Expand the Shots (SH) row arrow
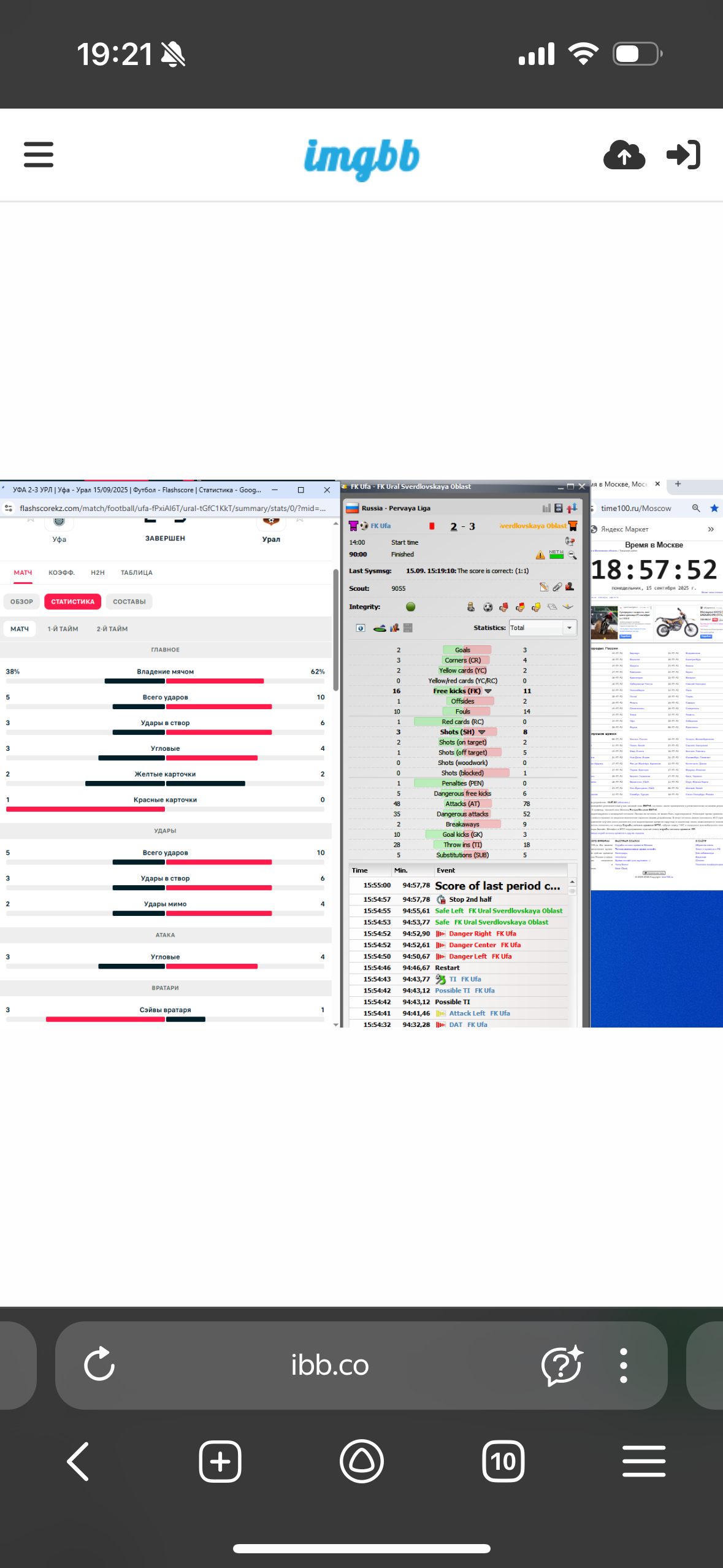This screenshot has height=1568, width=723. point(482,732)
